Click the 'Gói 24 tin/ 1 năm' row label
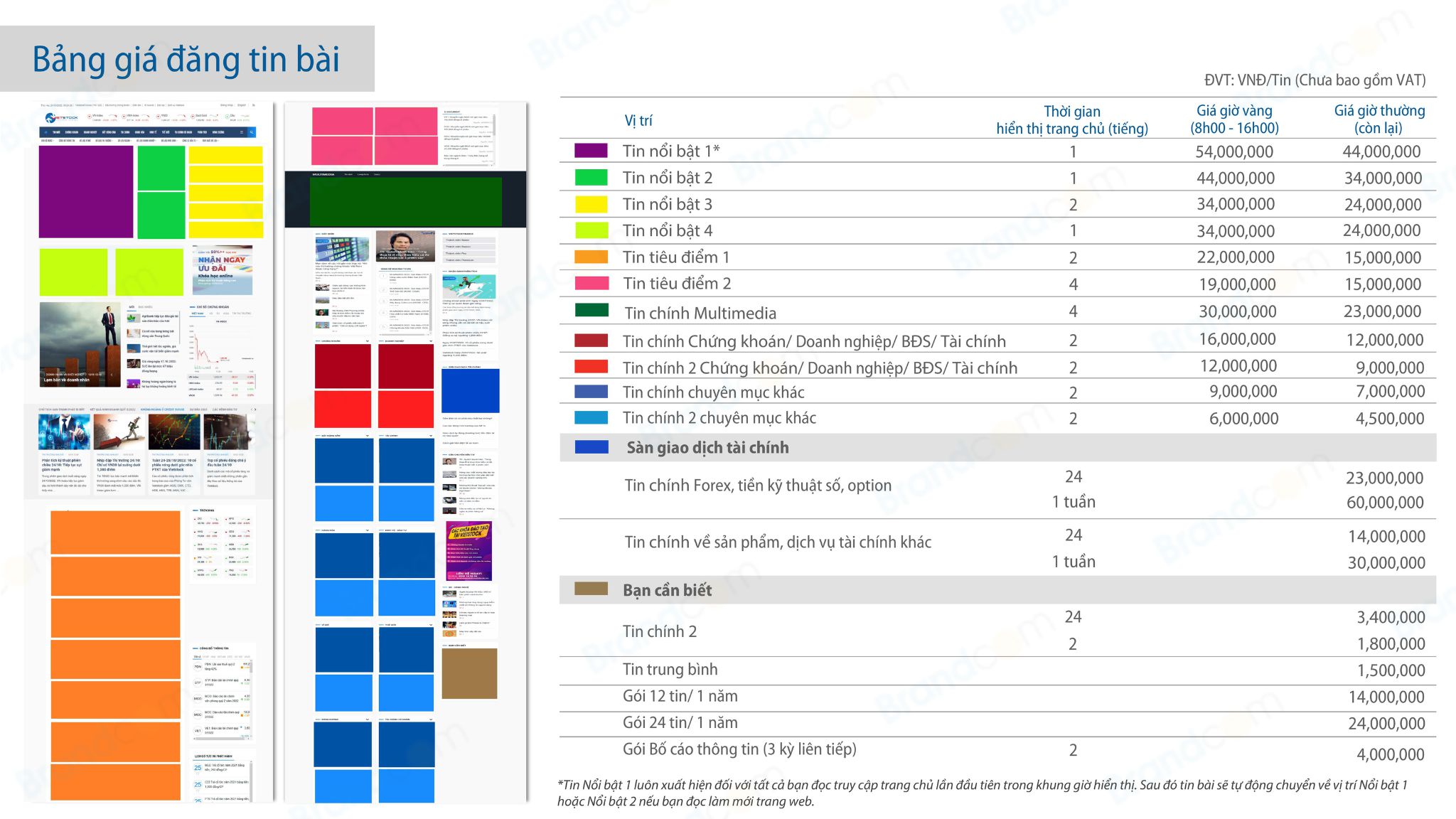 point(680,722)
